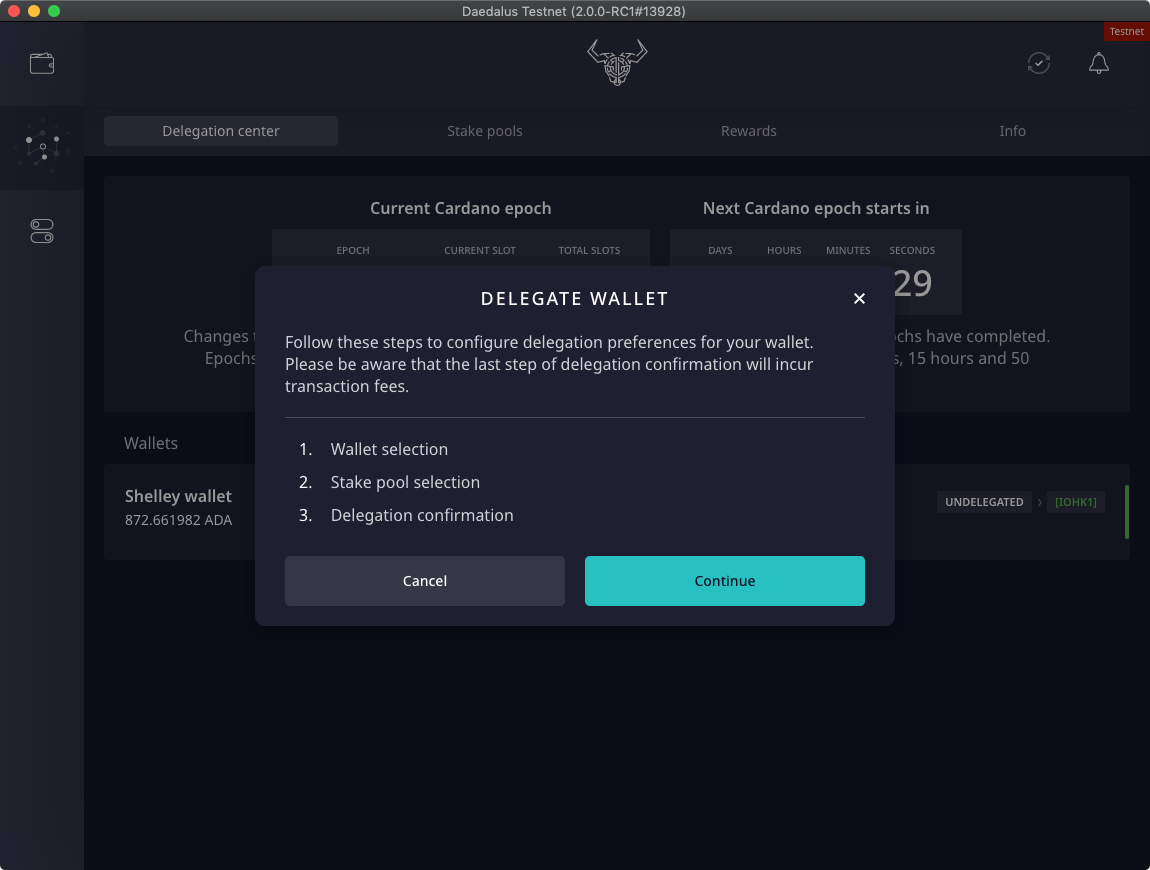Open the Stake pools tab
This screenshot has width=1150, height=870.
pos(485,131)
